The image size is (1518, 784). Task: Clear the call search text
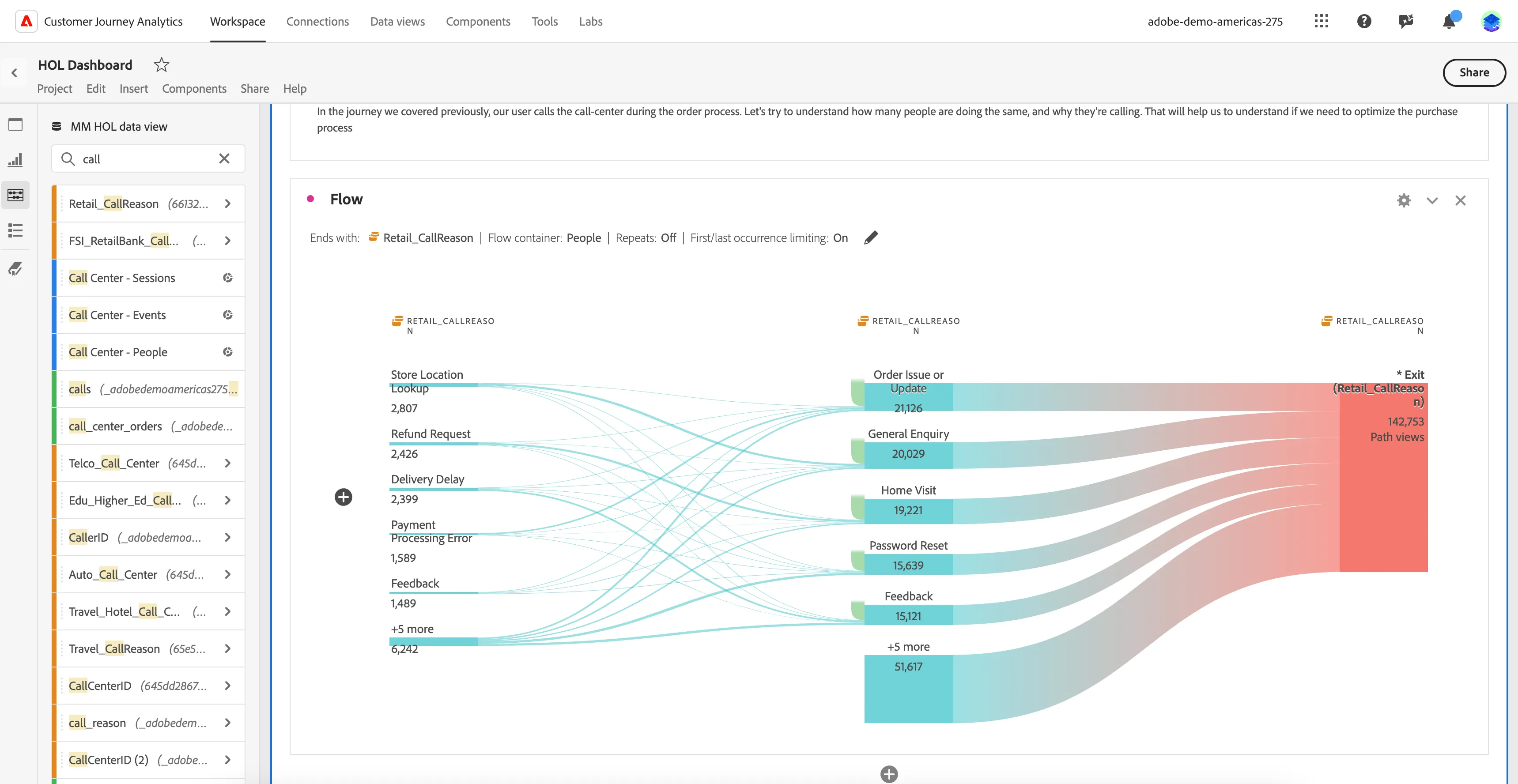pos(224,158)
